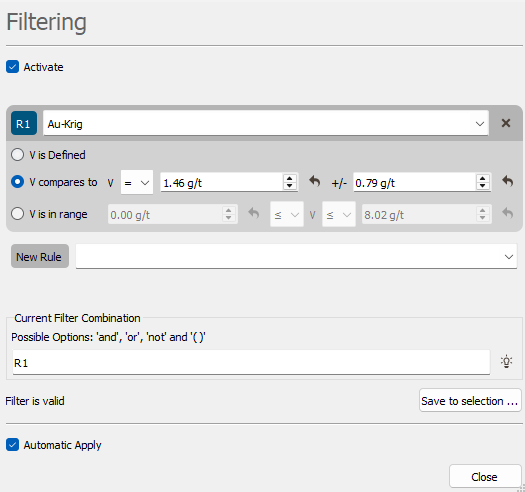The width and height of the screenshot is (525, 492).
Task: Expand the New Rule variable dropdown
Action: 296,256
